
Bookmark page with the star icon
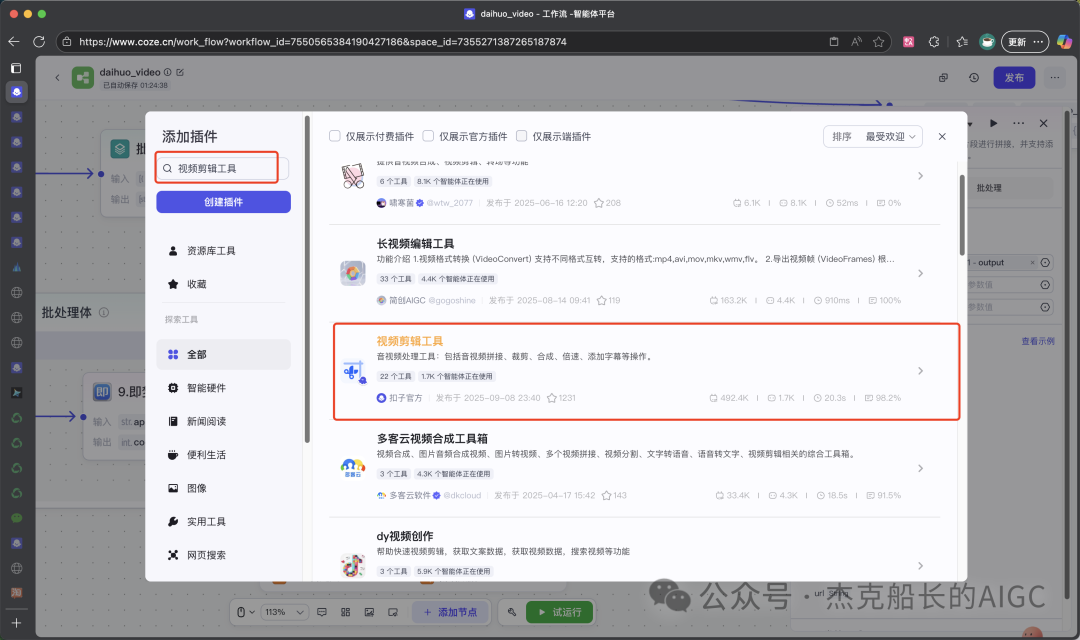click(878, 41)
